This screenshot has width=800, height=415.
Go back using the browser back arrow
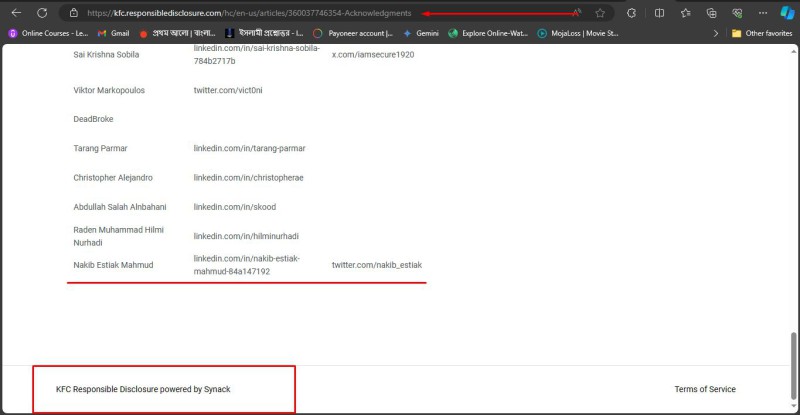pos(16,13)
